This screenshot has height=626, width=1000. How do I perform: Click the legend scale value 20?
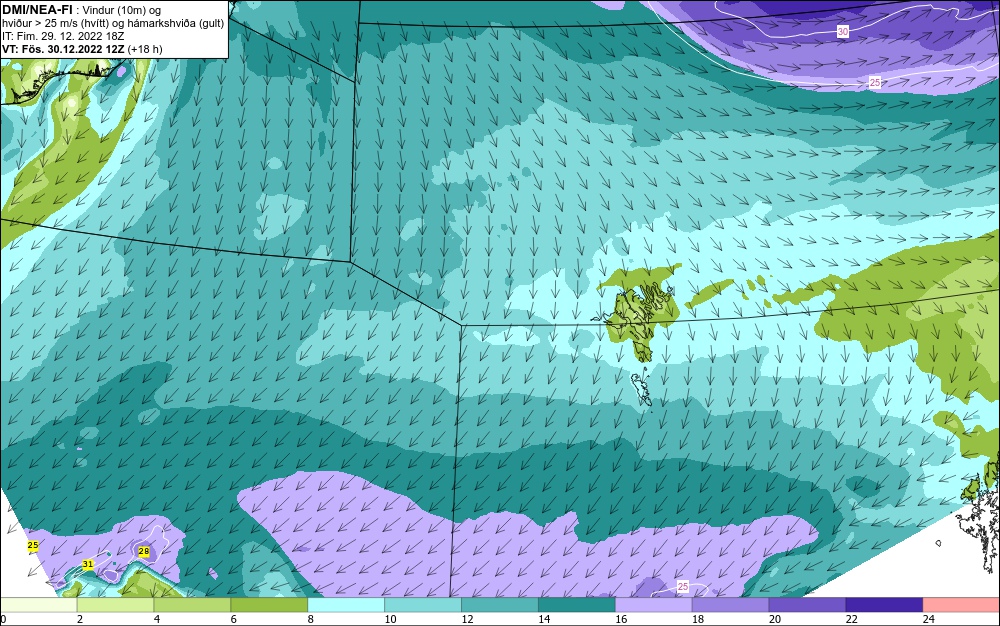(775, 619)
